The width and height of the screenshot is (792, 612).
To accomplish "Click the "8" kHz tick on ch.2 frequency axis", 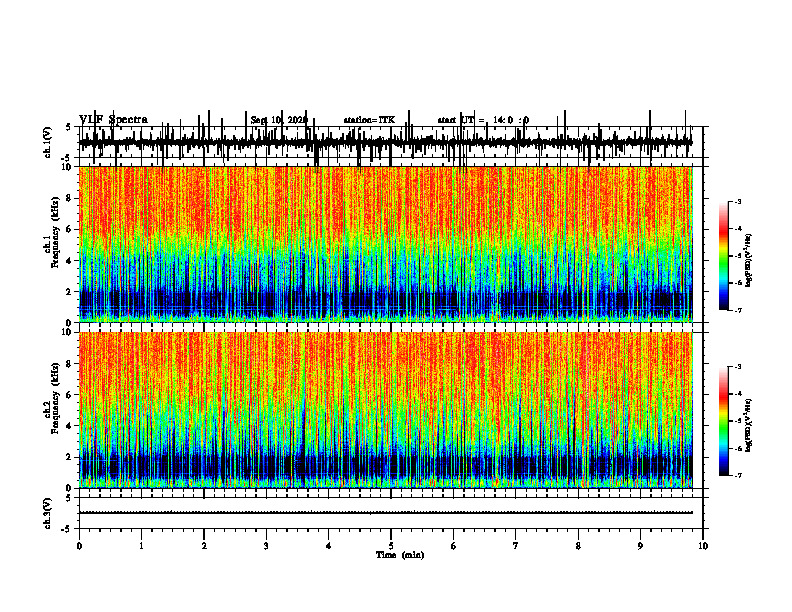I will click(x=69, y=364).
